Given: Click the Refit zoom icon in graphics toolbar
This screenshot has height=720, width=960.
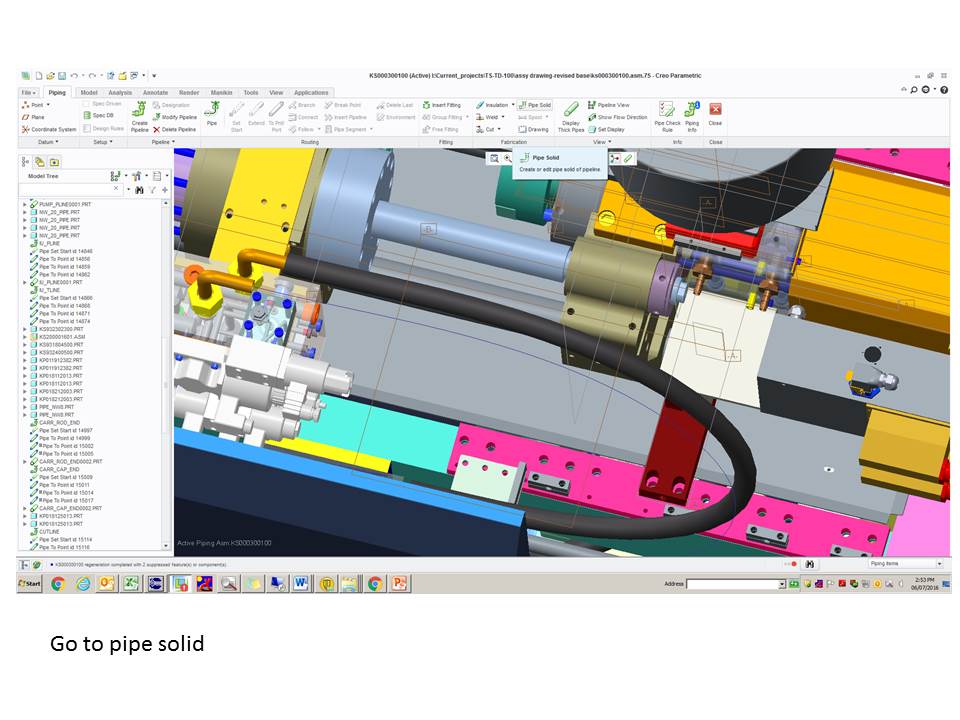Looking at the screenshot, I should click(x=493, y=159).
